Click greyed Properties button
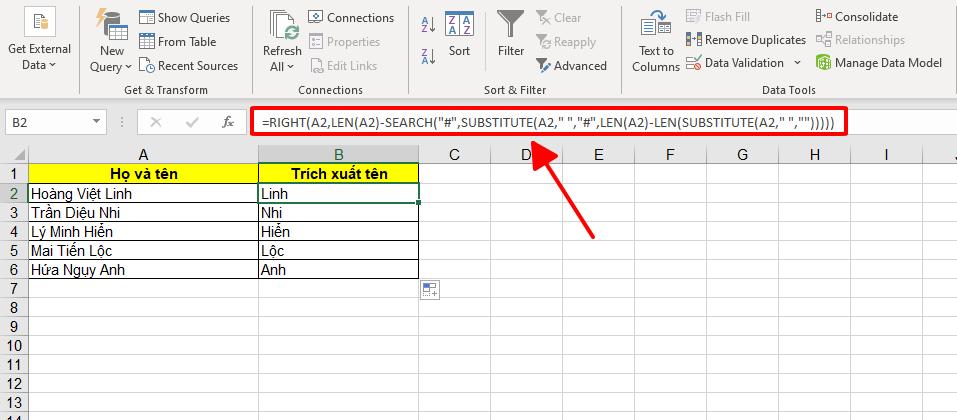Screen dimensions: 957x420 (345, 42)
